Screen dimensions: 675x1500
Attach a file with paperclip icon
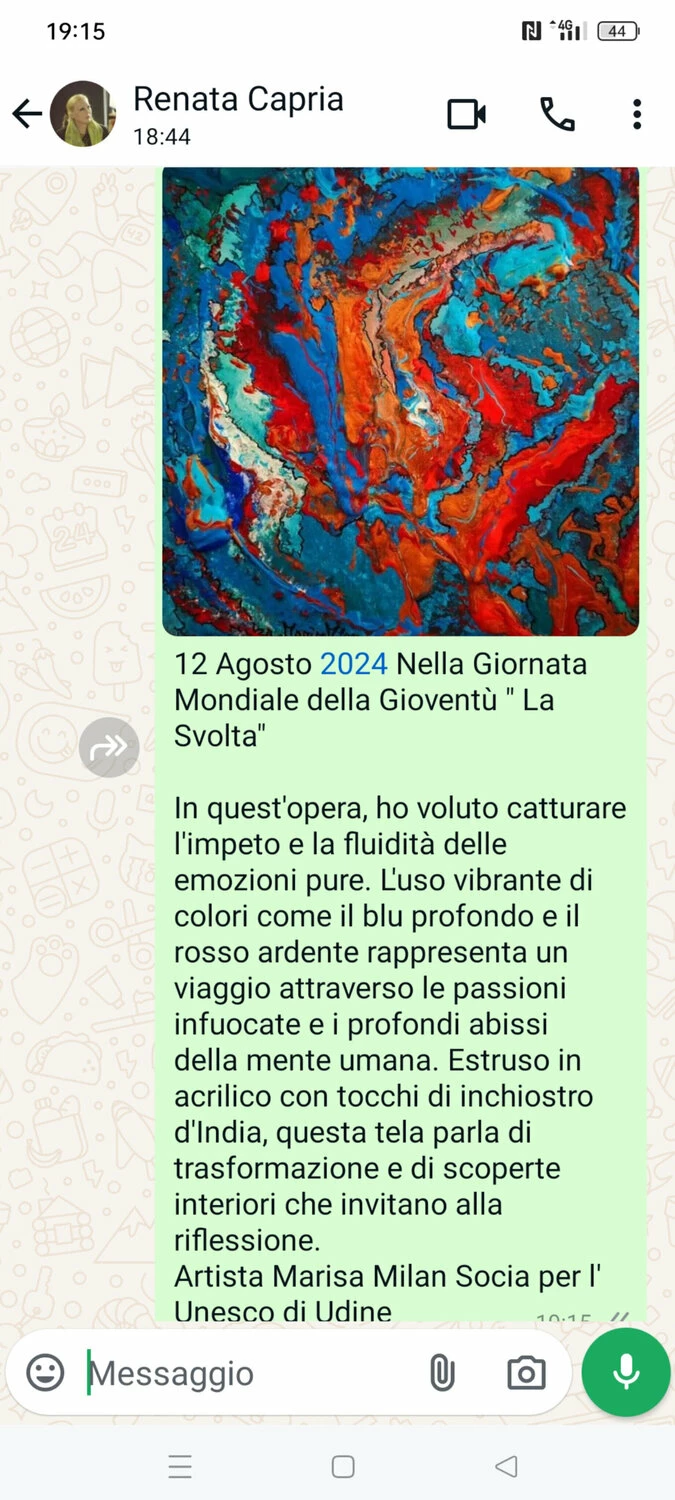(441, 1373)
